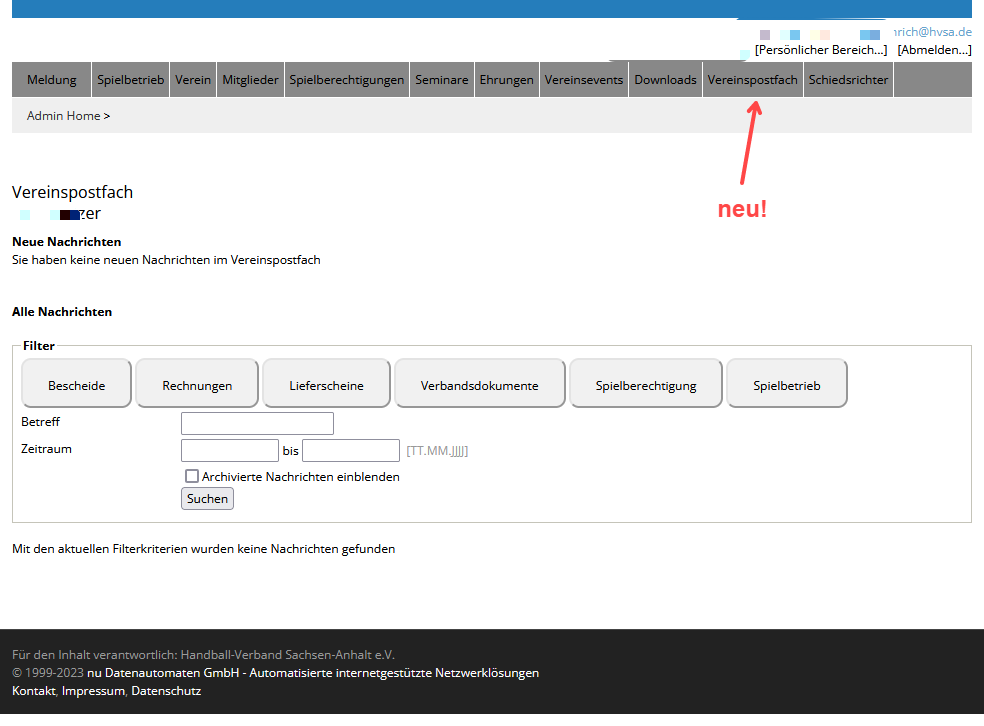The image size is (984, 726).
Task: Open the Schiedsrichter menu
Action: tap(848, 80)
